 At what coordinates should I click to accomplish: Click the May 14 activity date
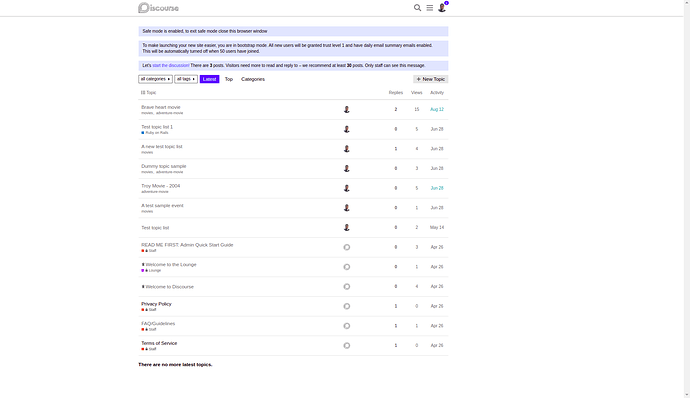[x=437, y=227]
